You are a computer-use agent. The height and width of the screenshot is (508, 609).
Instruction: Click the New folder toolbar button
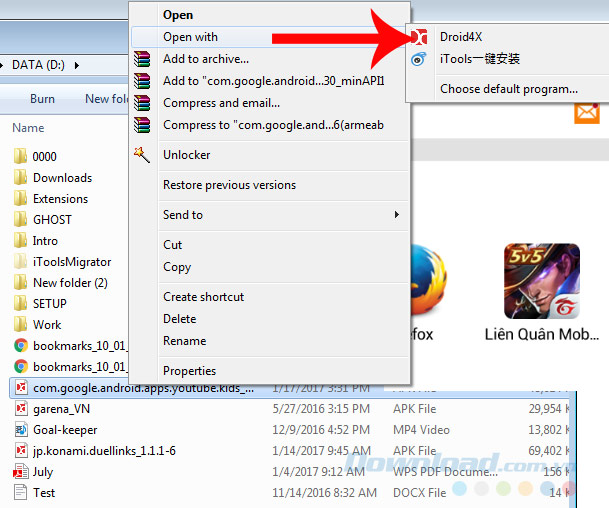pyautogui.click(x=106, y=99)
